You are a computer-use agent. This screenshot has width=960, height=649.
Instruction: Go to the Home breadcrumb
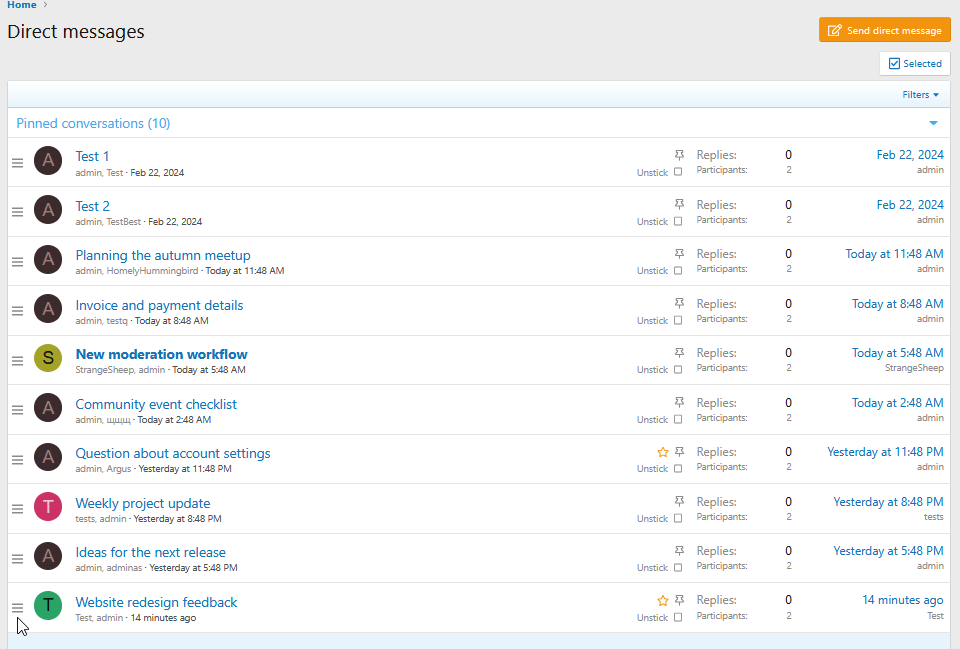point(22,5)
